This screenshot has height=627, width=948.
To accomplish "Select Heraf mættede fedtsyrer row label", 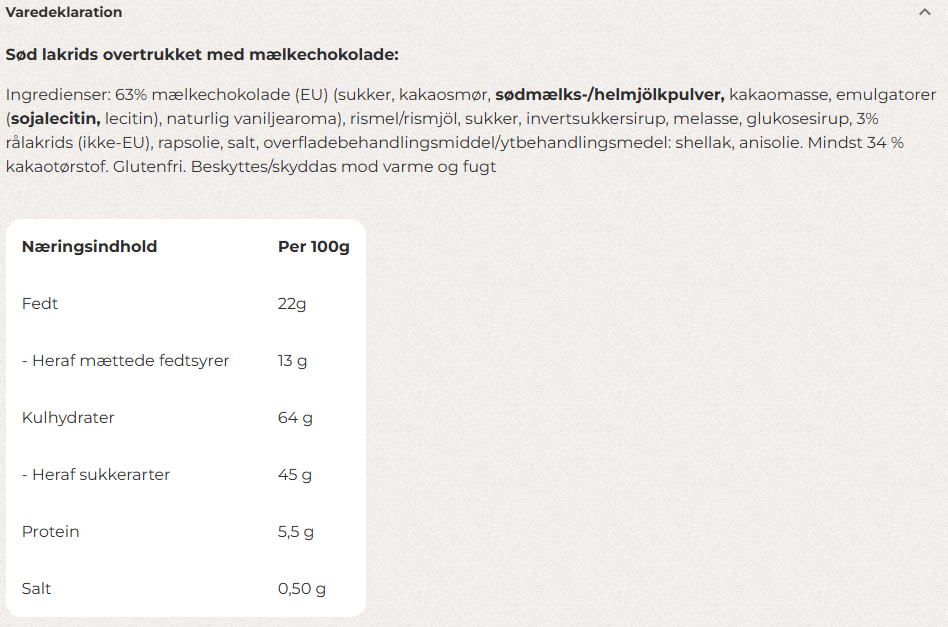I will pos(126,361).
